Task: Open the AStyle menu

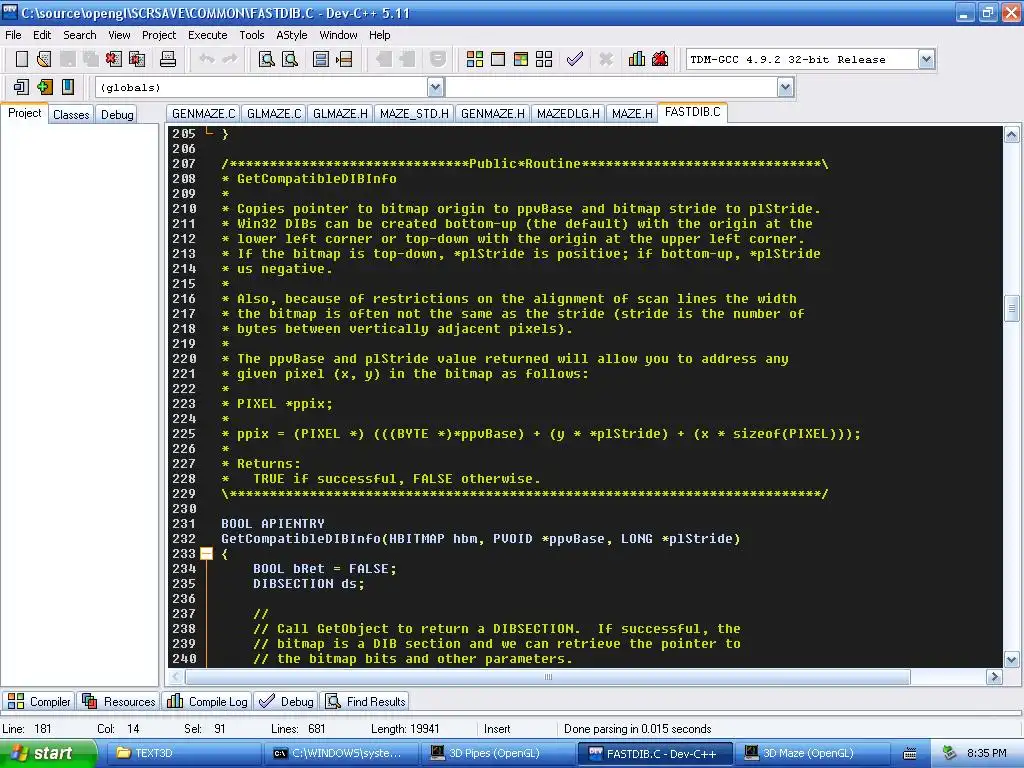Action: (x=291, y=35)
